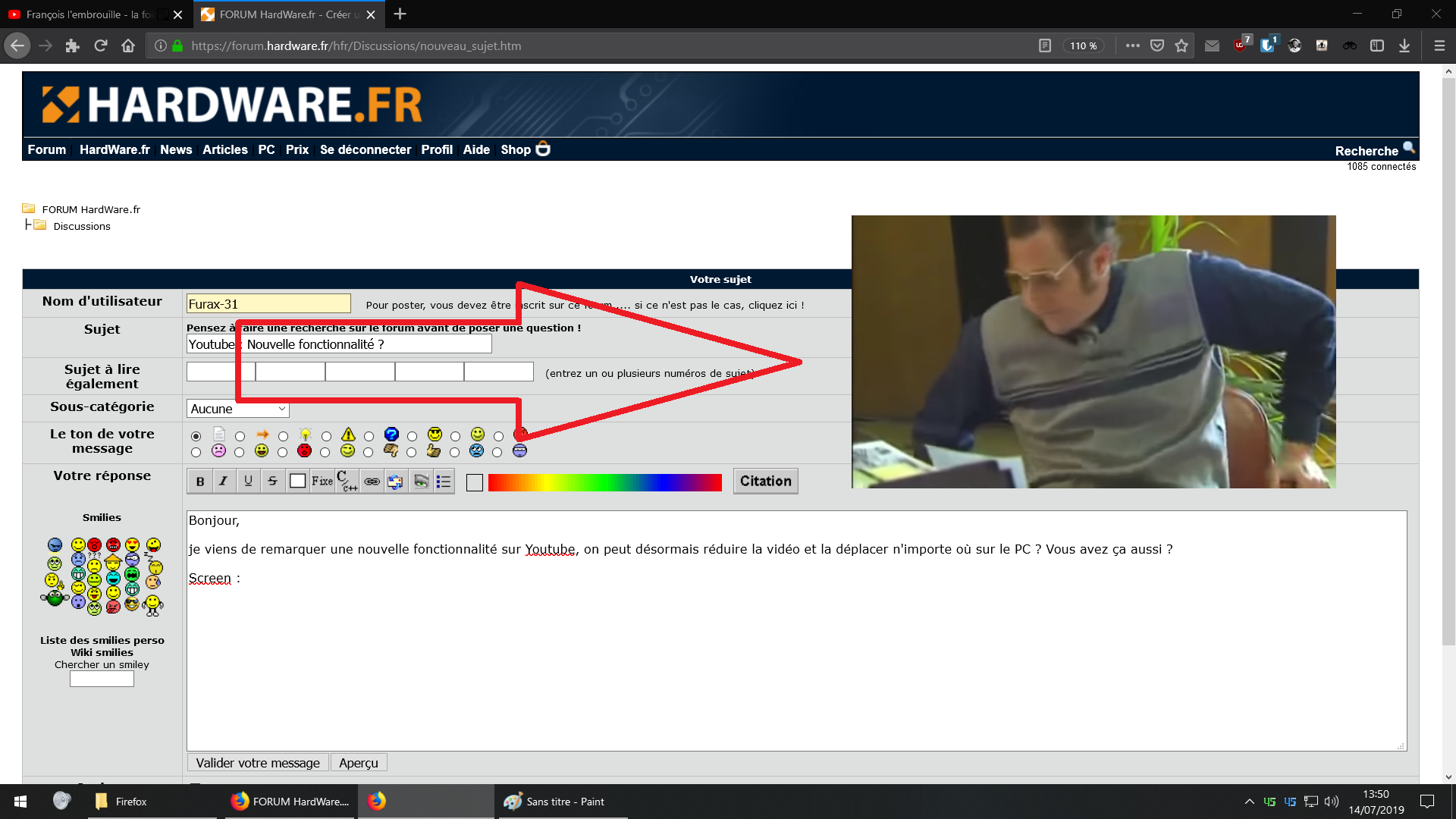This screenshot has height=819, width=1456.
Task: Apply strikethrough text formatting
Action: point(272,481)
